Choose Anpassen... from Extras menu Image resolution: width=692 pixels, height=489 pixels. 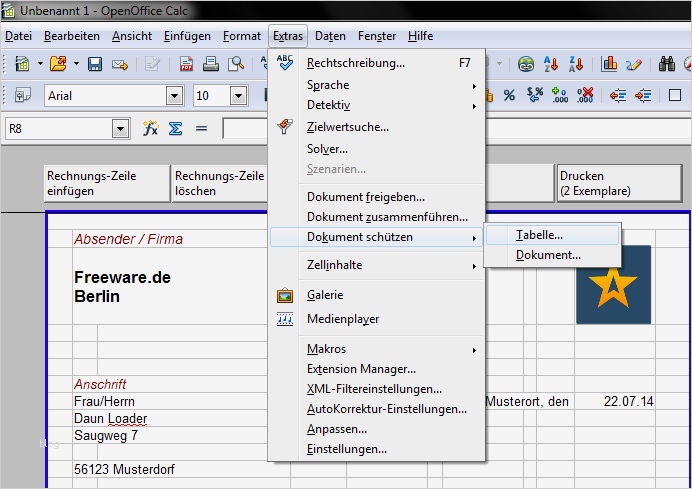point(377,429)
